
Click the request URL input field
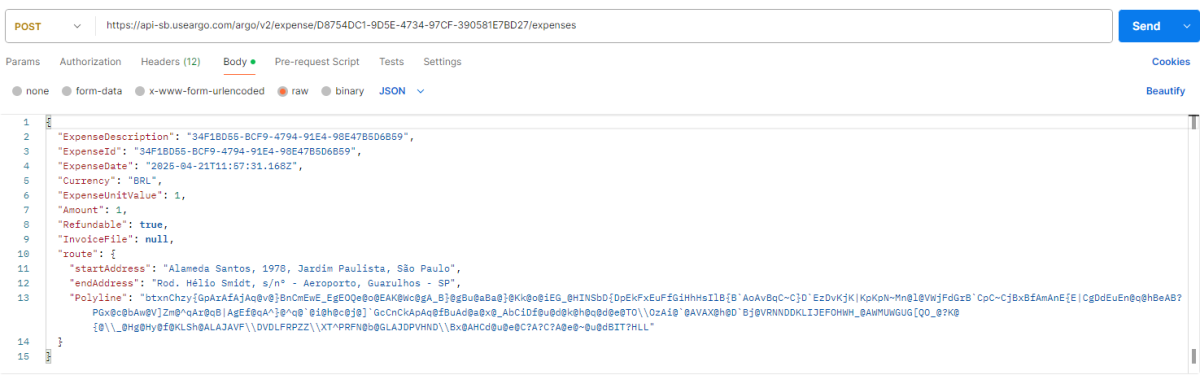pos(603,26)
